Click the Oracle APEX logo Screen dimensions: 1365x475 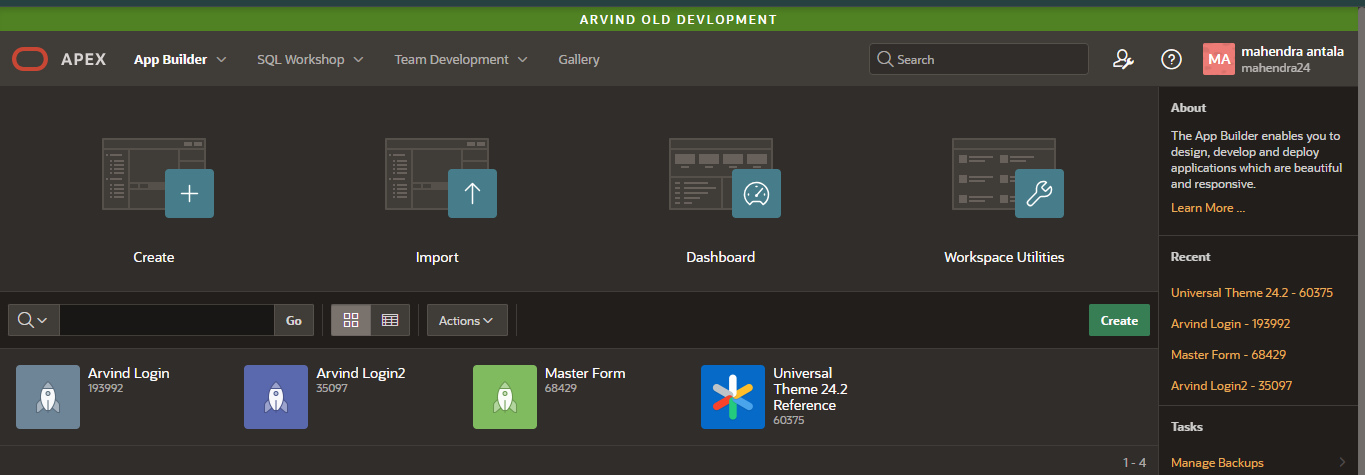tap(30, 60)
